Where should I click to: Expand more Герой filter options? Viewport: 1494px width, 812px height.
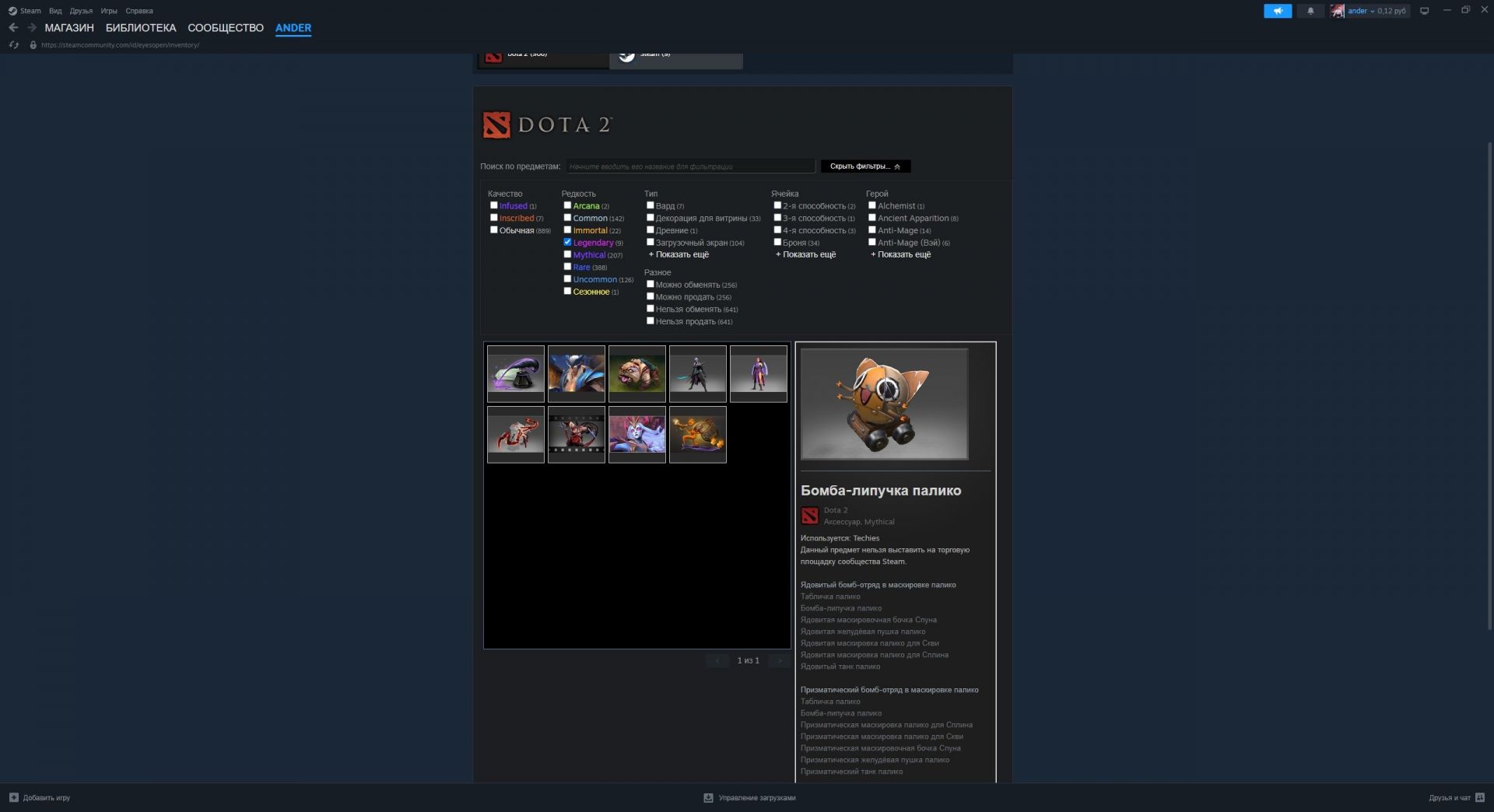(x=900, y=255)
